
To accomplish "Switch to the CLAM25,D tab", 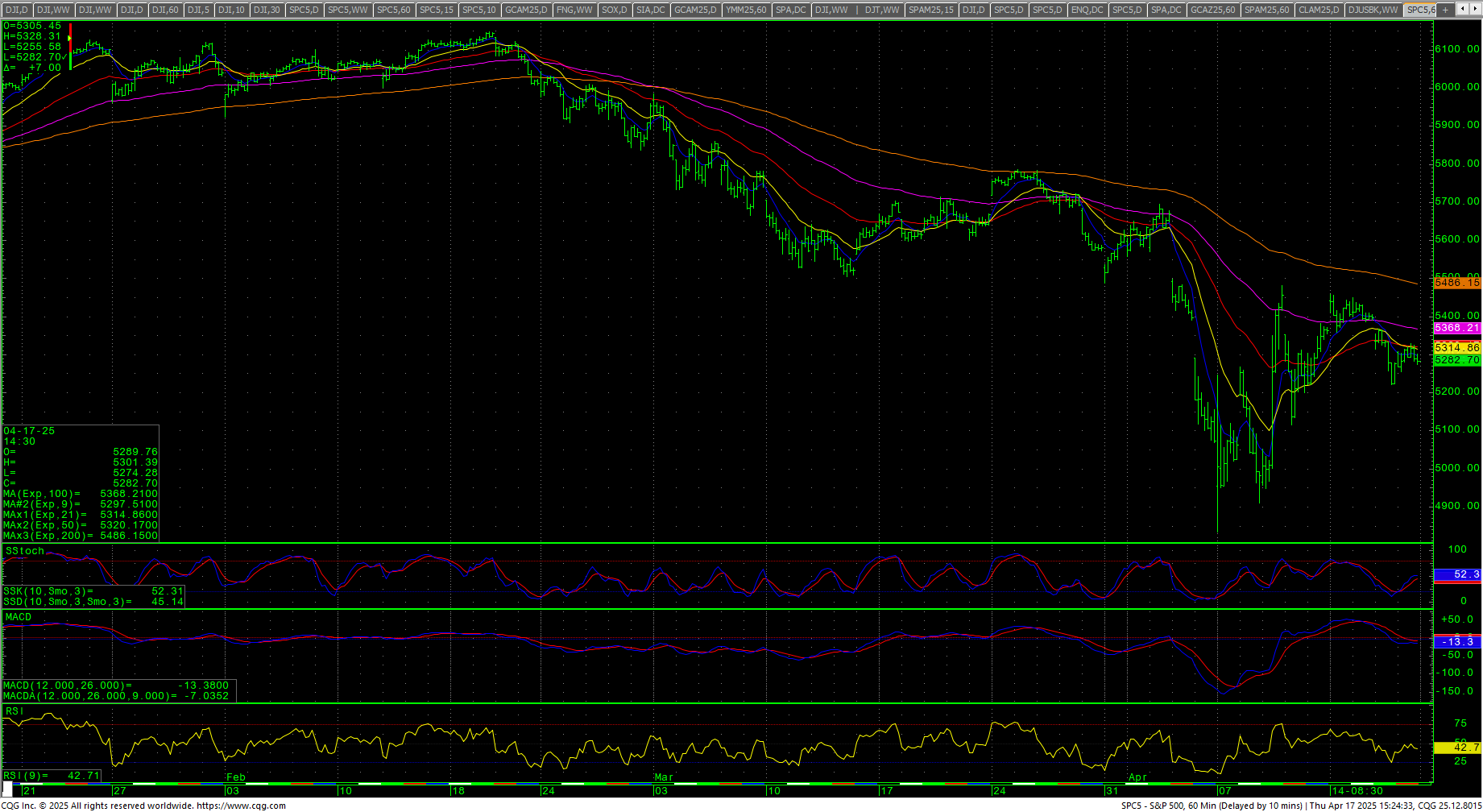I will (1319, 10).
